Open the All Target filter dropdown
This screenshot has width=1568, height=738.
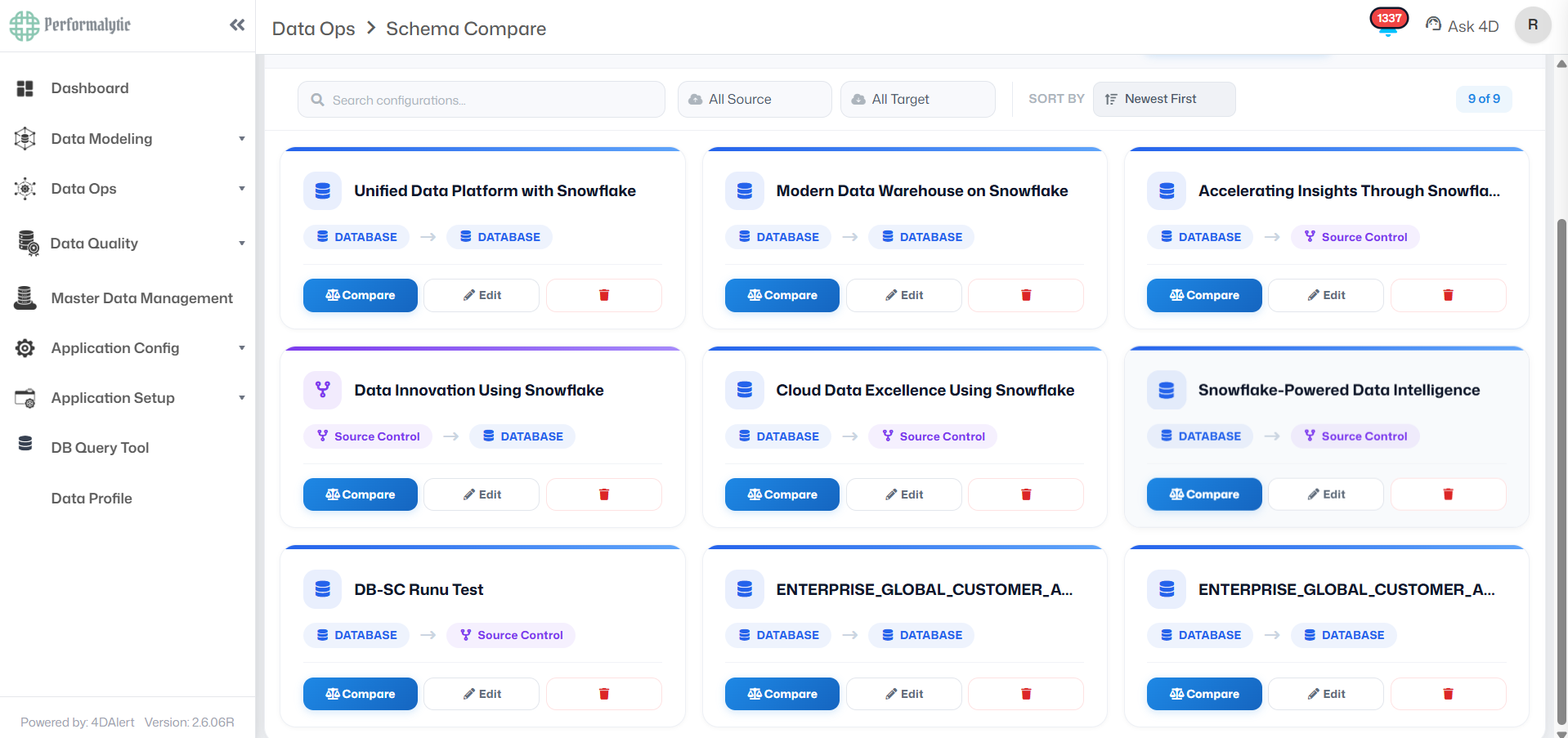click(x=918, y=100)
